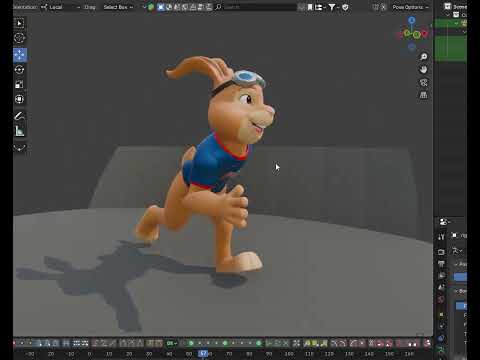This screenshot has width=480, height=360.
Task: Toggle the X mirror icon beside Pose Options
Action: point(383,7)
